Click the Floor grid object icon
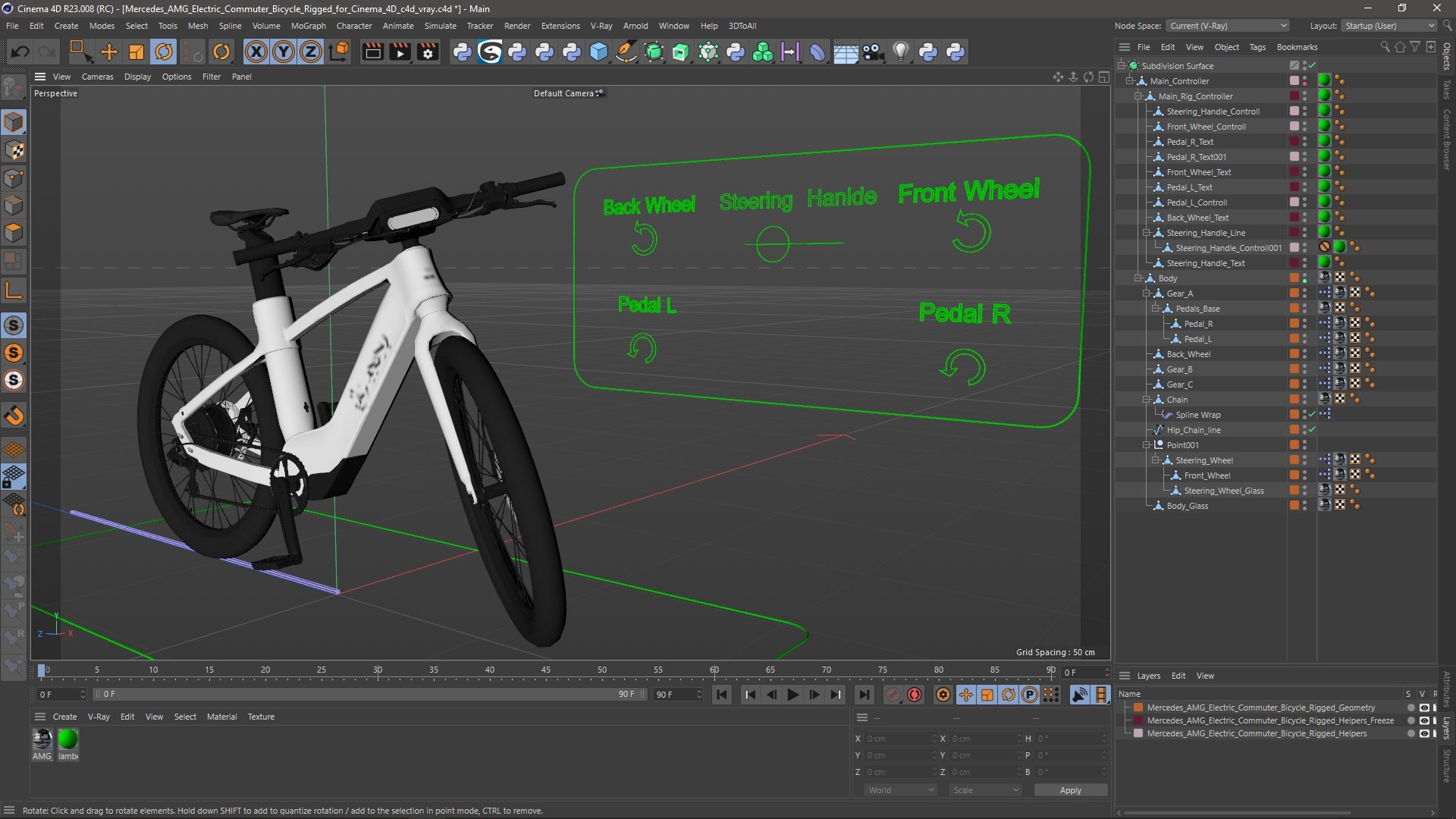1456x819 pixels. (x=846, y=52)
